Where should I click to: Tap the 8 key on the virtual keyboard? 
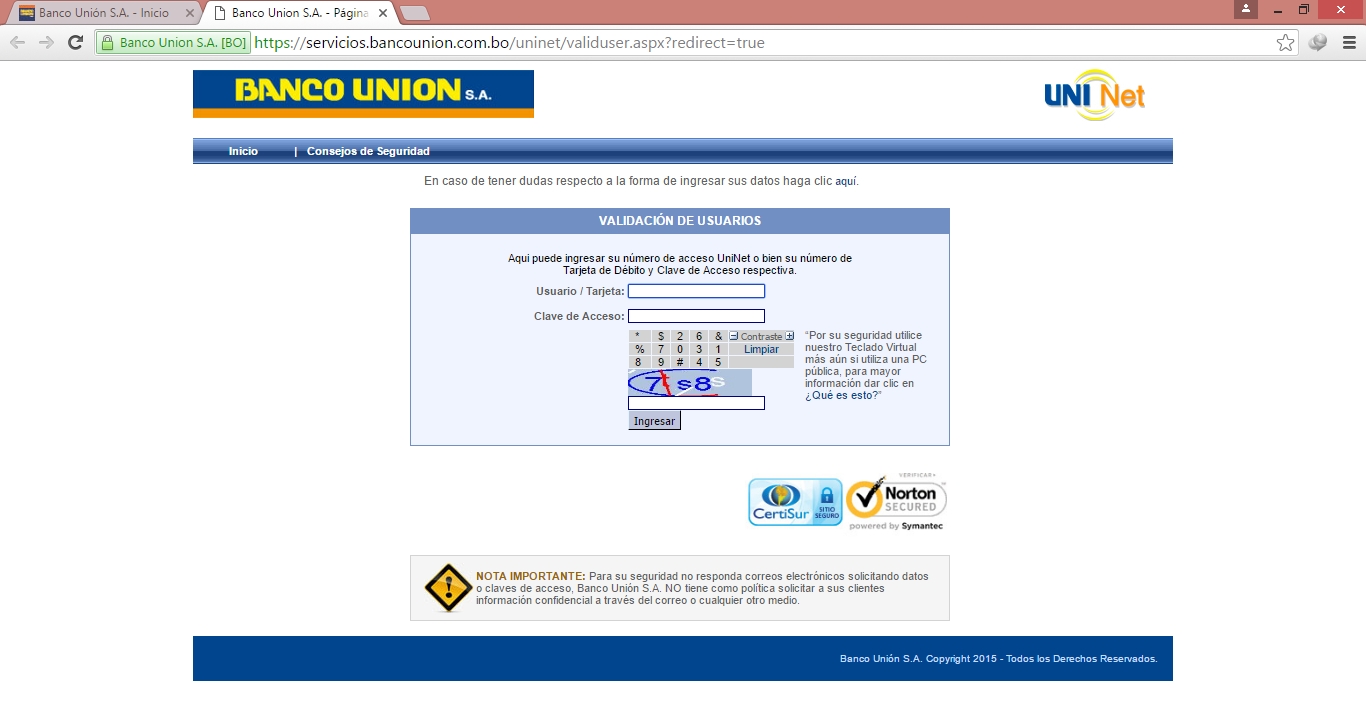(x=638, y=362)
